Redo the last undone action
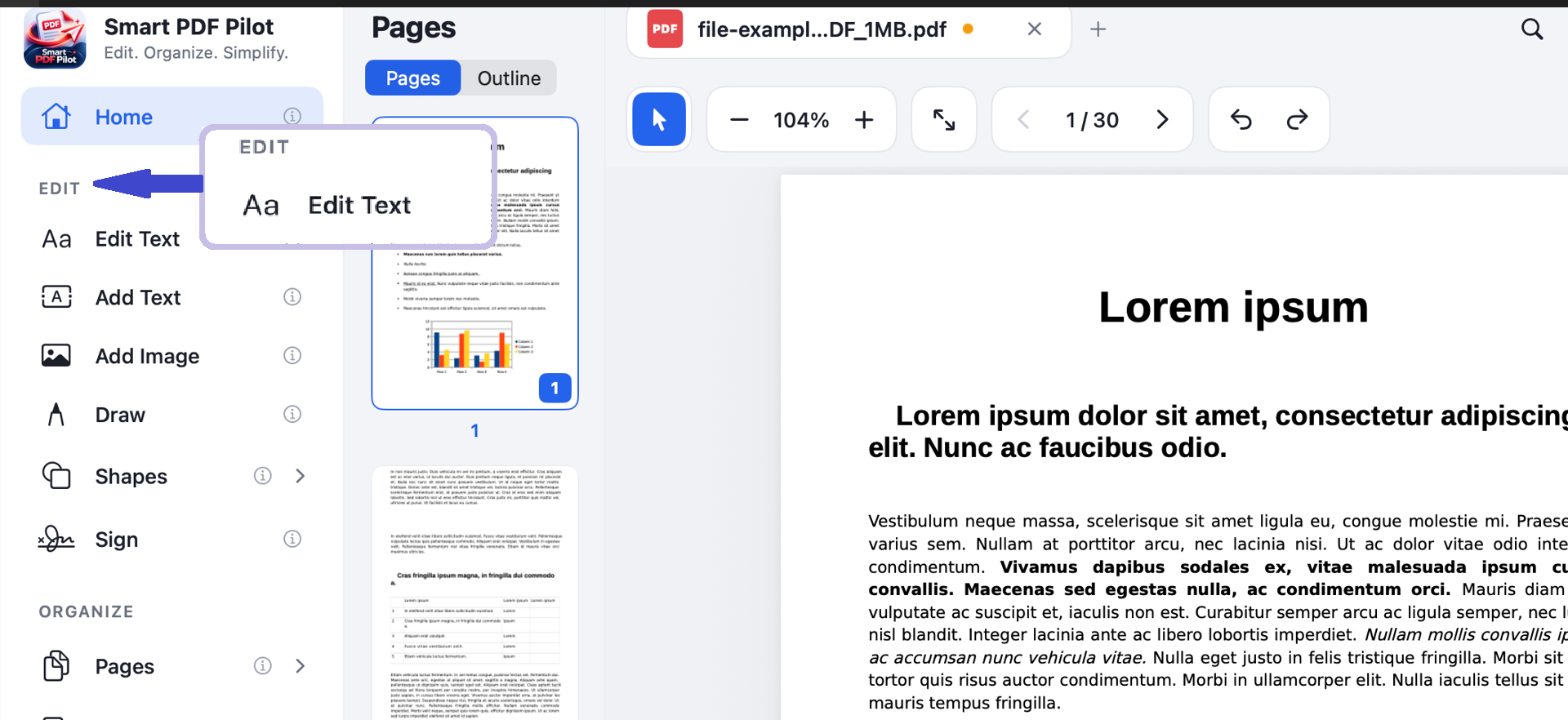1568x720 pixels. point(1297,120)
